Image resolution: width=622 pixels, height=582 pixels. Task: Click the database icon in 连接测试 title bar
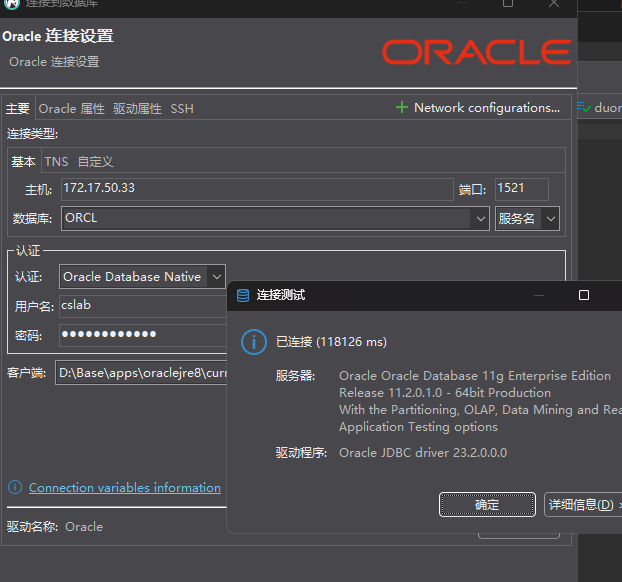[x=243, y=295]
